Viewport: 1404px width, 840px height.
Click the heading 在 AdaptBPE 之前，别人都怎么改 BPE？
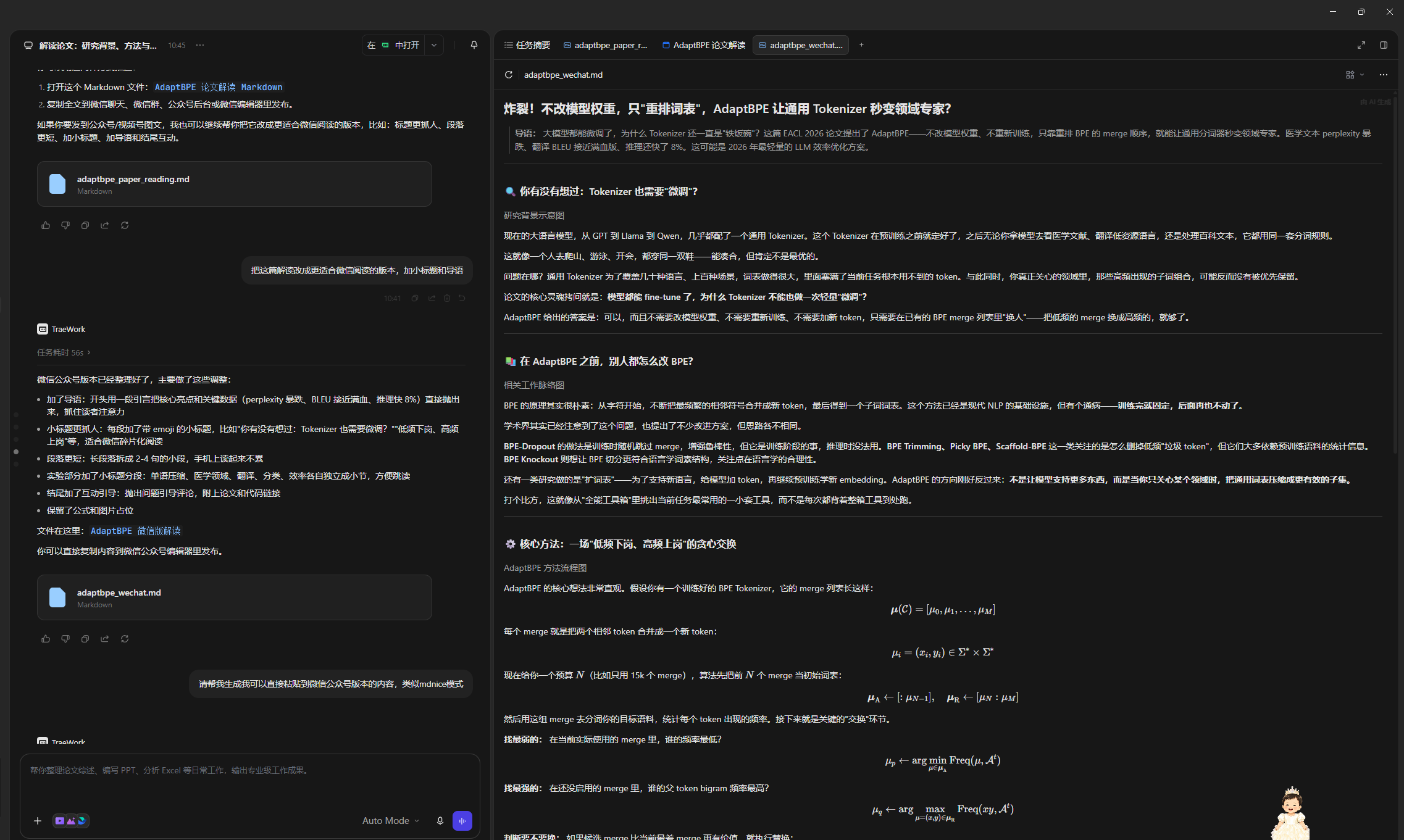606,361
